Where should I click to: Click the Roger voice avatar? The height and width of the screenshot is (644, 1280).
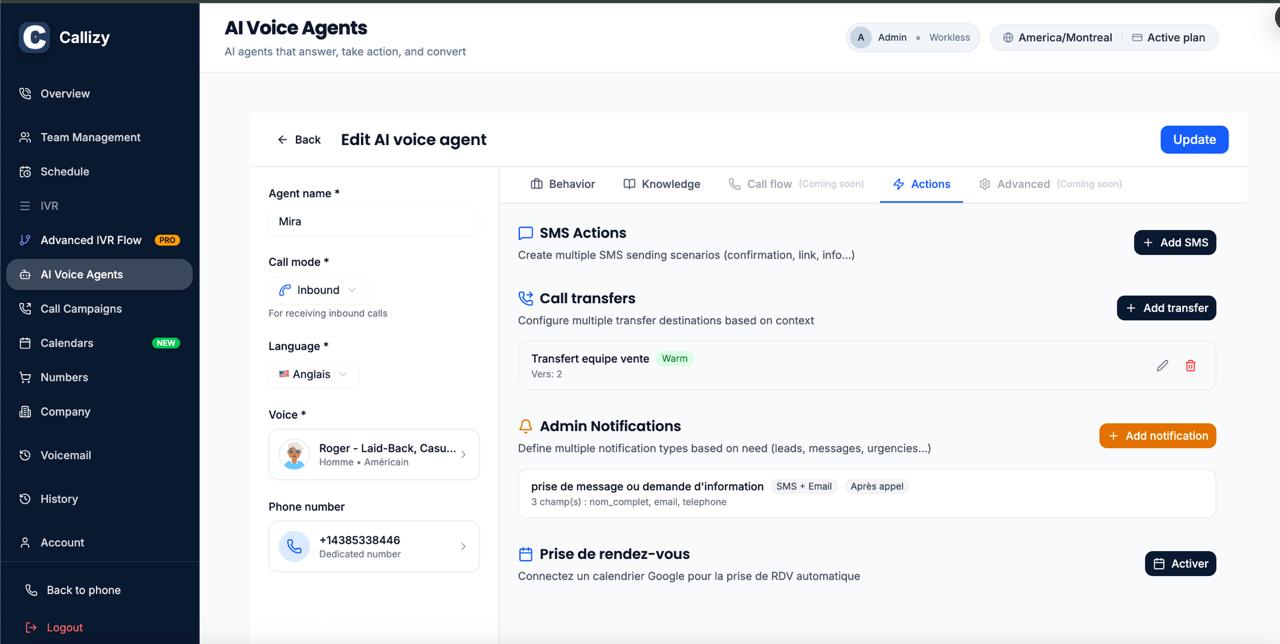[294, 455]
